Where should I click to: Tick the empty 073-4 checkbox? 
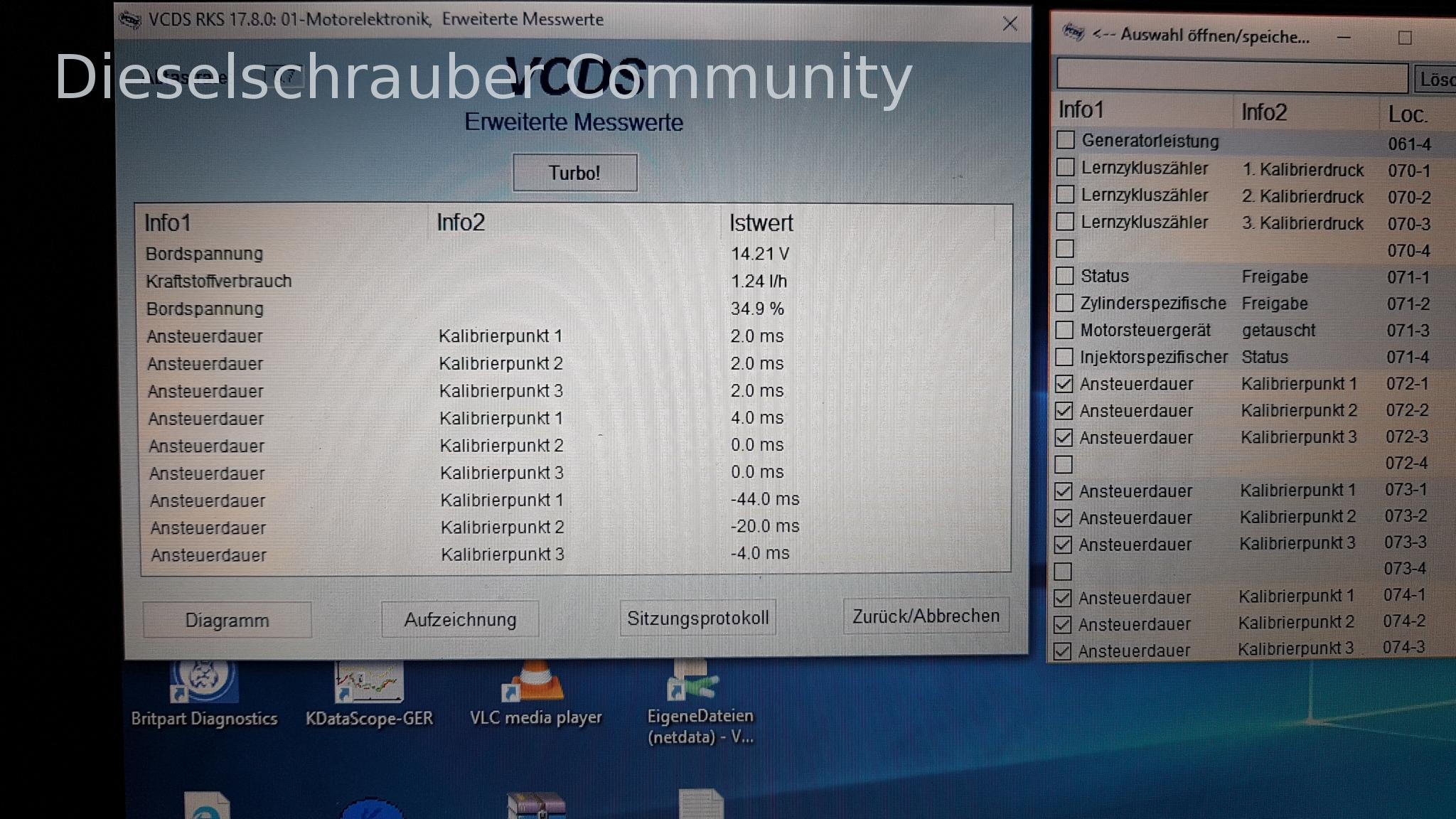[x=1063, y=571]
